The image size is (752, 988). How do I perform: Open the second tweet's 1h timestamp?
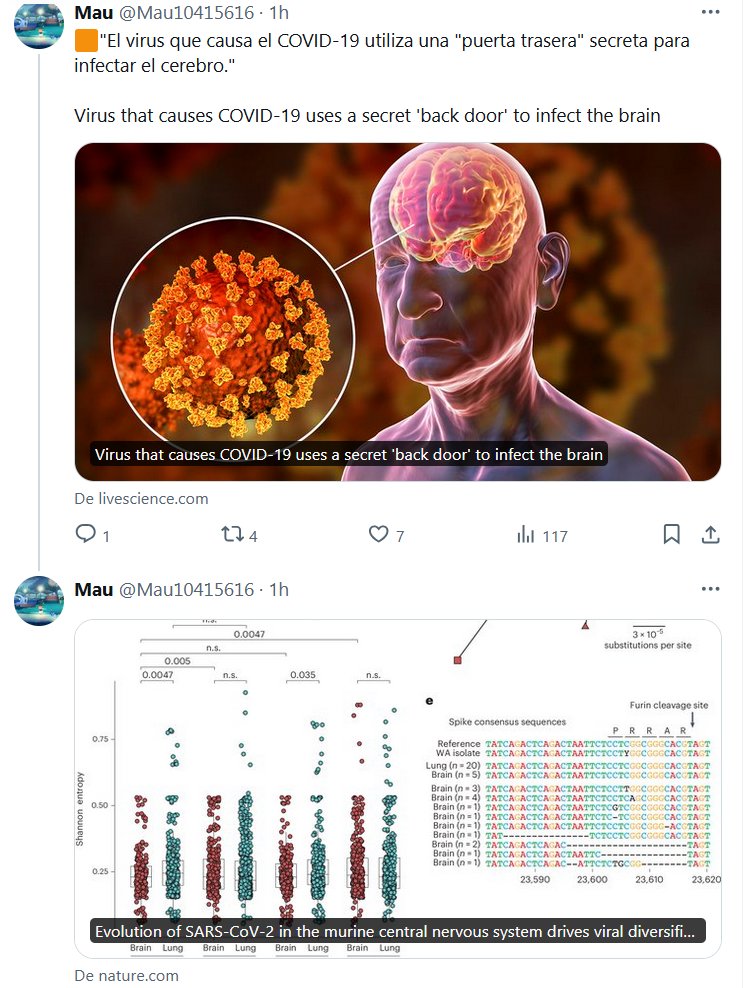tap(280, 589)
